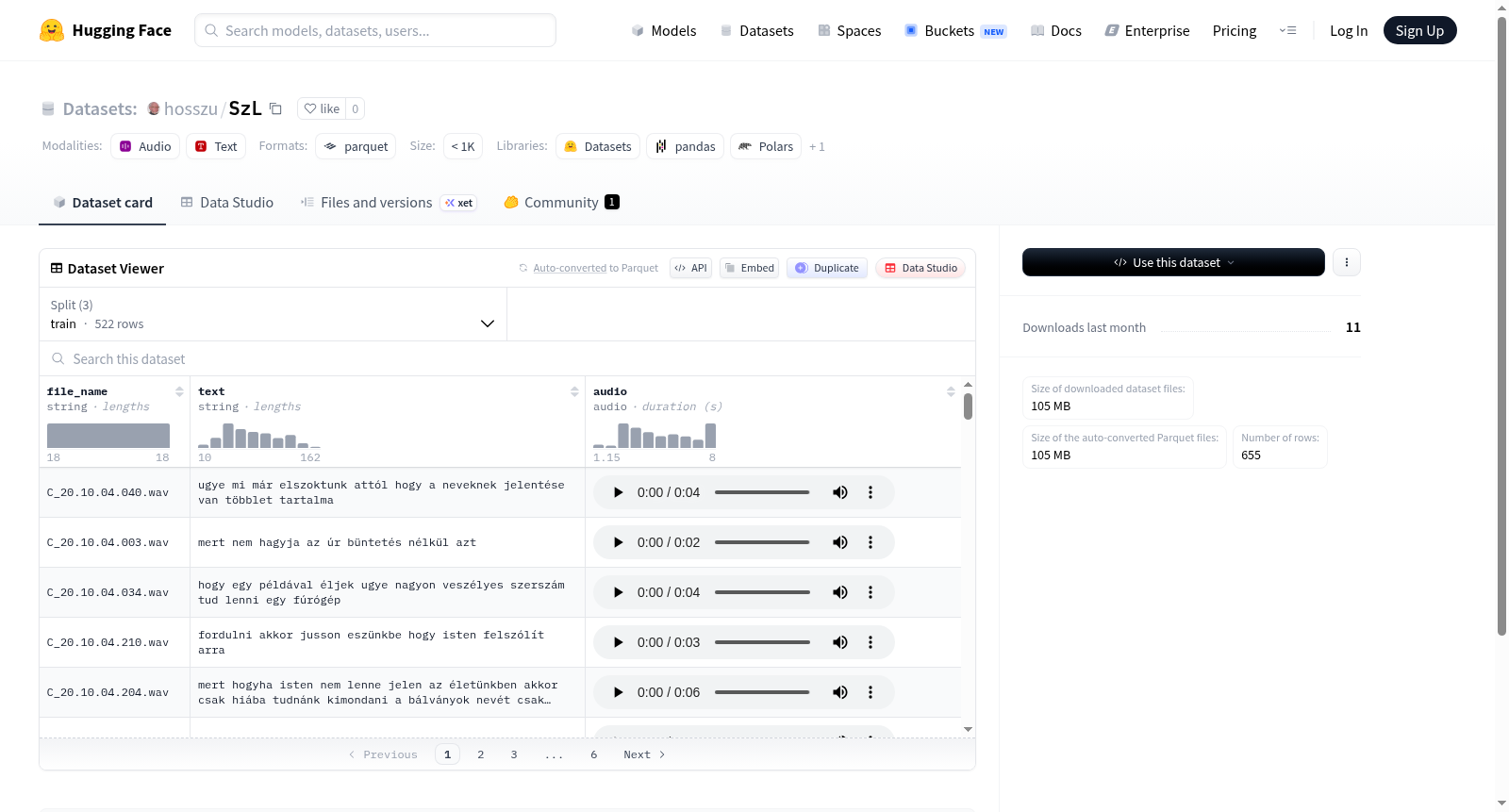Open audio options for C_20.10.04.034.wav
1509x812 pixels.
[871, 592]
